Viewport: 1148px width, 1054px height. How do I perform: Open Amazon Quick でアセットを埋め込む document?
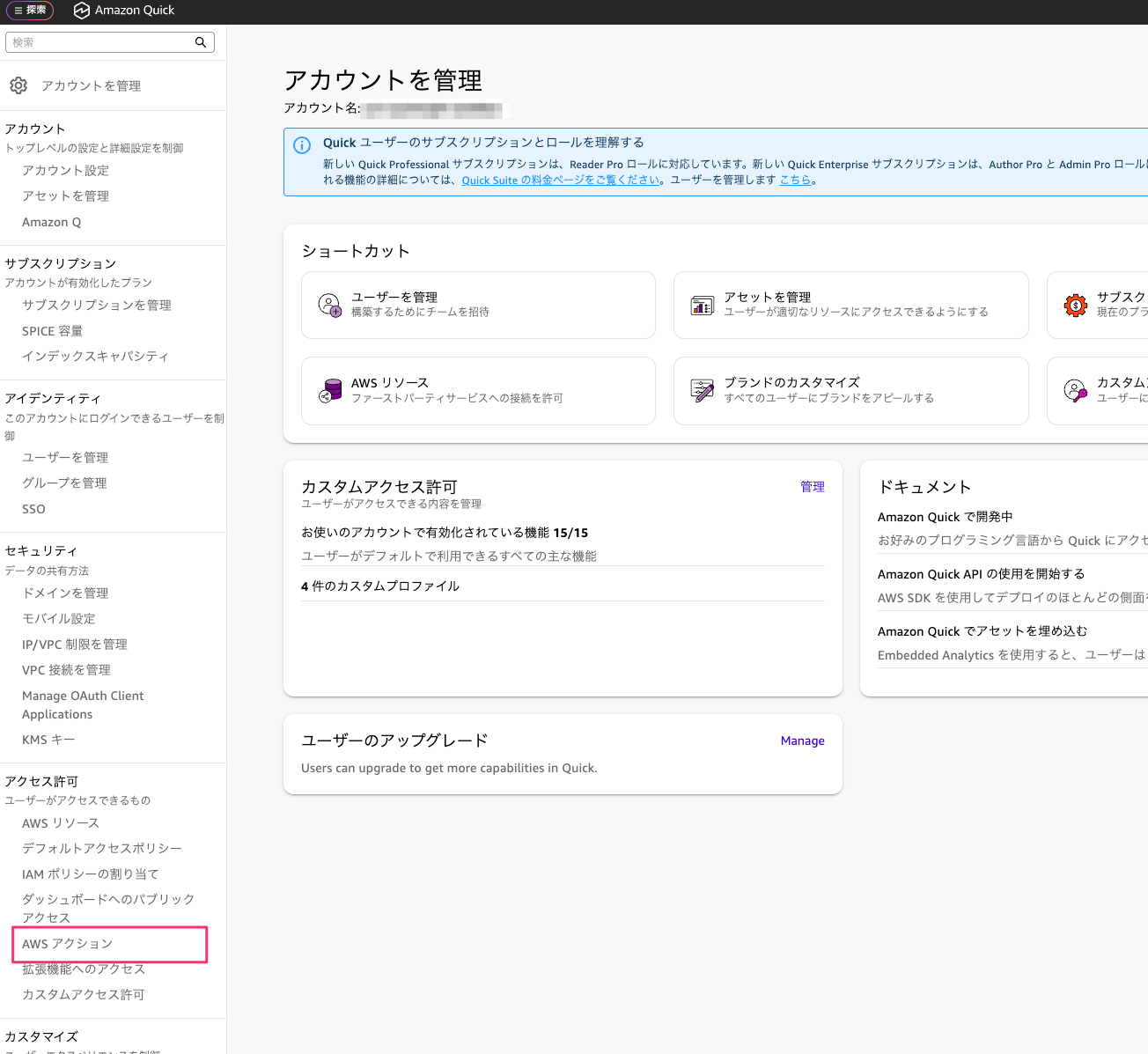point(982,632)
